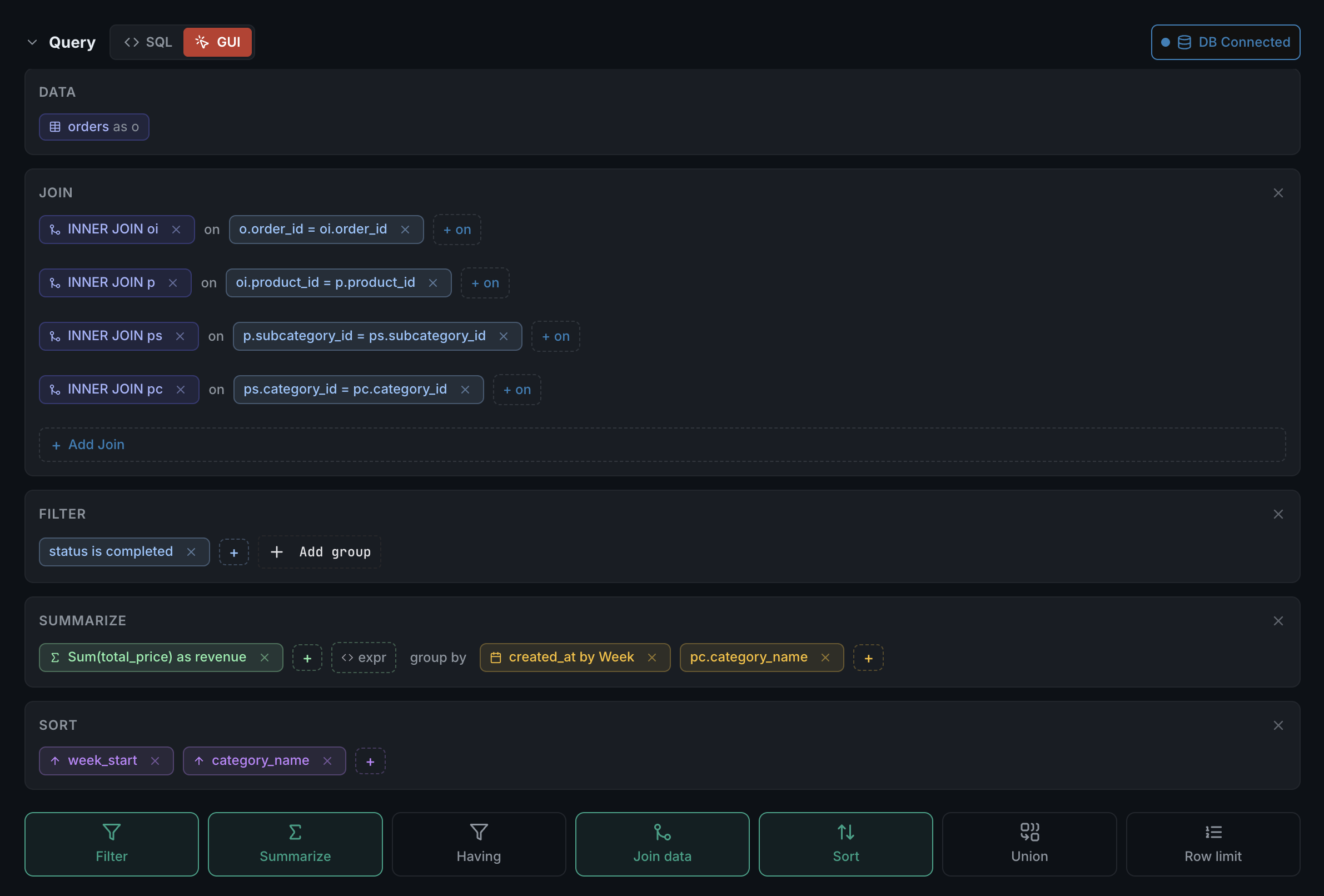This screenshot has height=896, width=1324.
Task: Add an on condition to INNER JOIN p
Action: click(485, 283)
